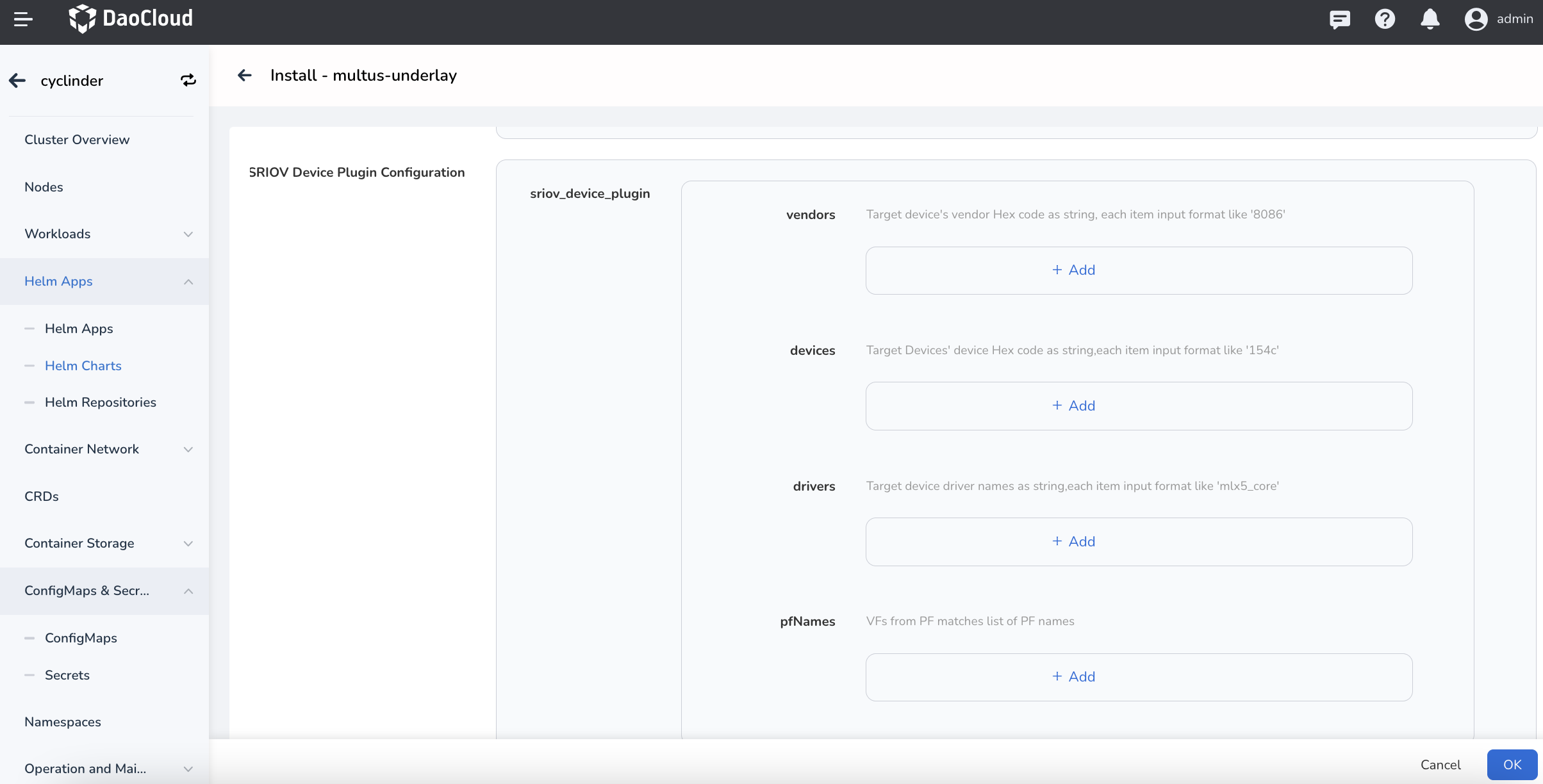Click the sriov_device_plugin label
The height and width of the screenshot is (784, 1543).
[x=590, y=193]
